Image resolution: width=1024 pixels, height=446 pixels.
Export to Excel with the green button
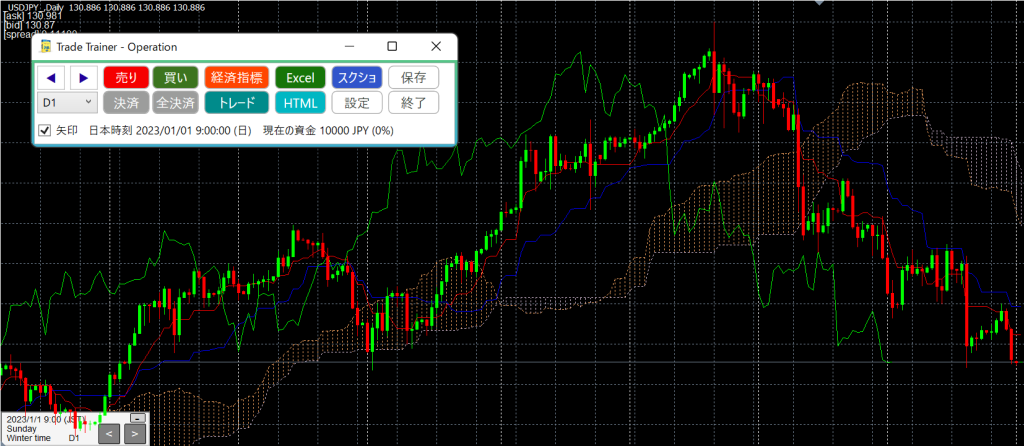tap(299, 77)
